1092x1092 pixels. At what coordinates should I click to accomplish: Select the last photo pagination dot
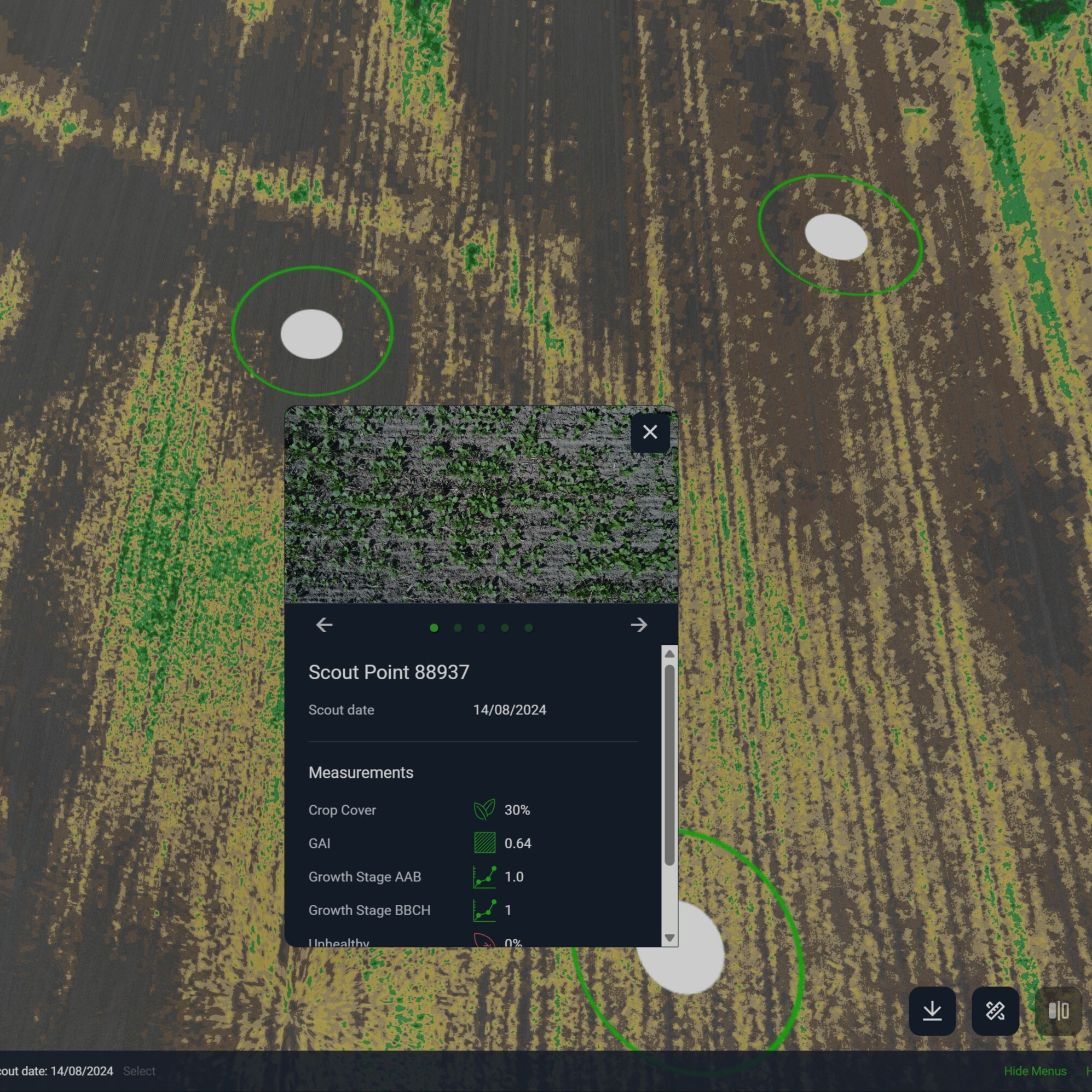tap(528, 628)
